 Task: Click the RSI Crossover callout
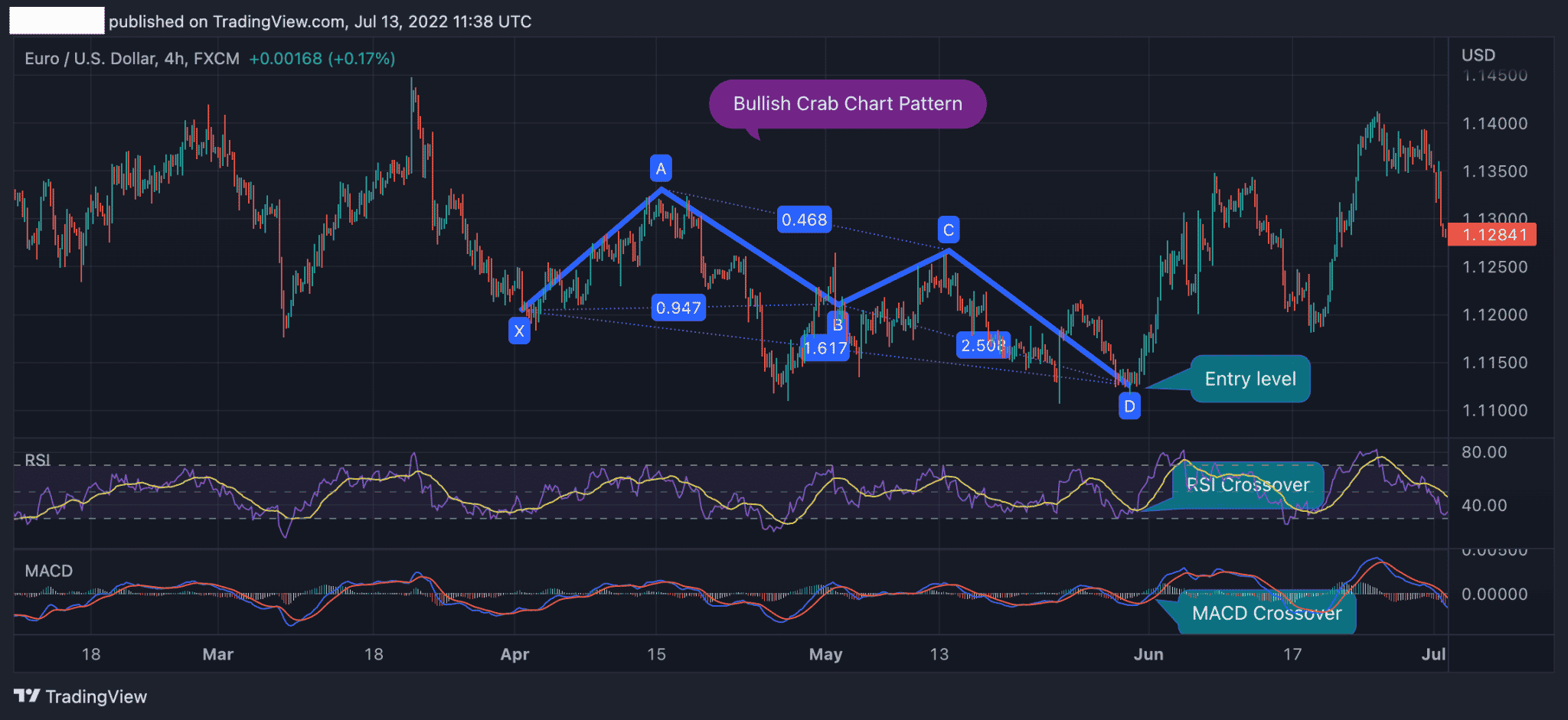click(x=1247, y=484)
